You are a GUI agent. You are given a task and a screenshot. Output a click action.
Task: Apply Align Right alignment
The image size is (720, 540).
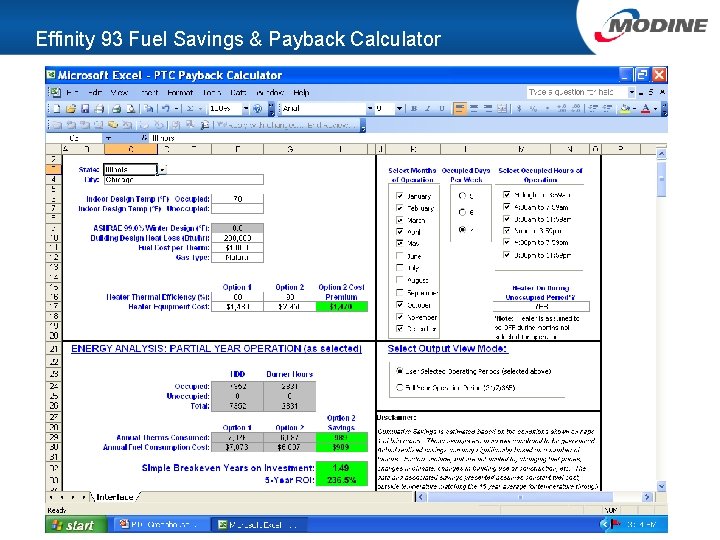(x=488, y=109)
